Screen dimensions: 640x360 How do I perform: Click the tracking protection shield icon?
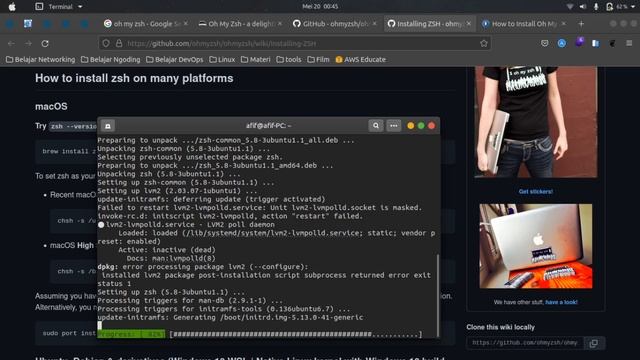click(x=106, y=43)
